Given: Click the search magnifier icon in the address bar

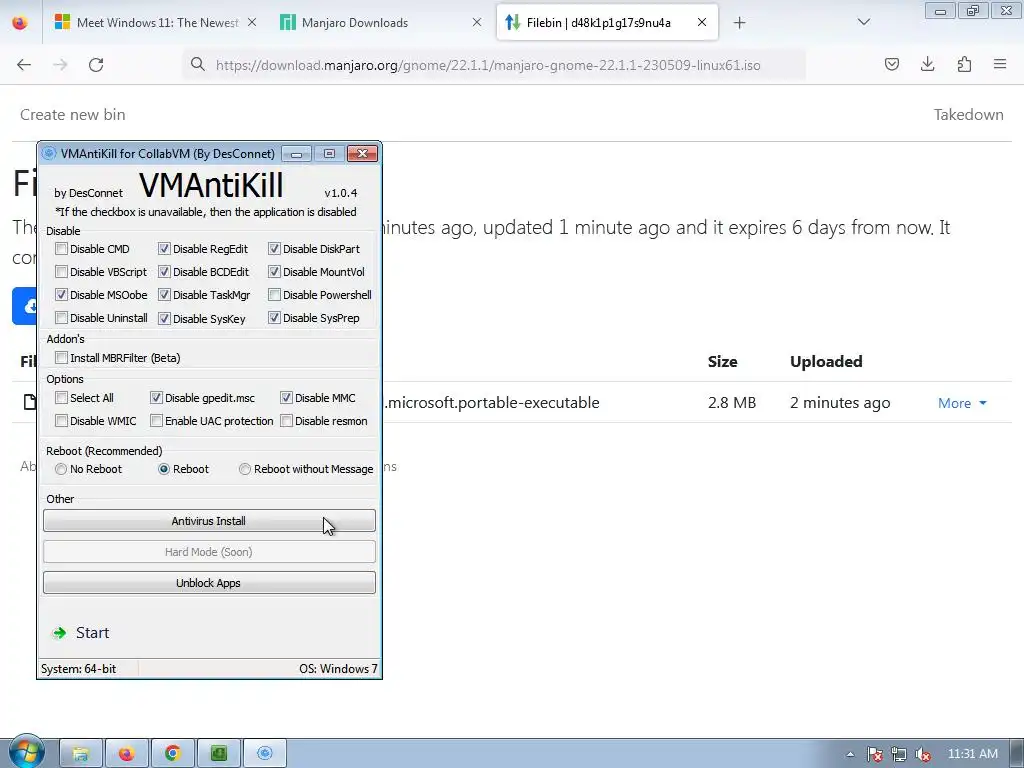Looking at the screenshot, I should click(x=198, y=64).
